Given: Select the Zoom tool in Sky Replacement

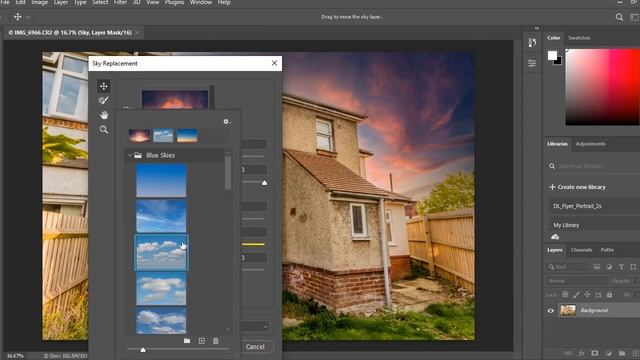Looking at the screenshot, I should tap(104, 130).
